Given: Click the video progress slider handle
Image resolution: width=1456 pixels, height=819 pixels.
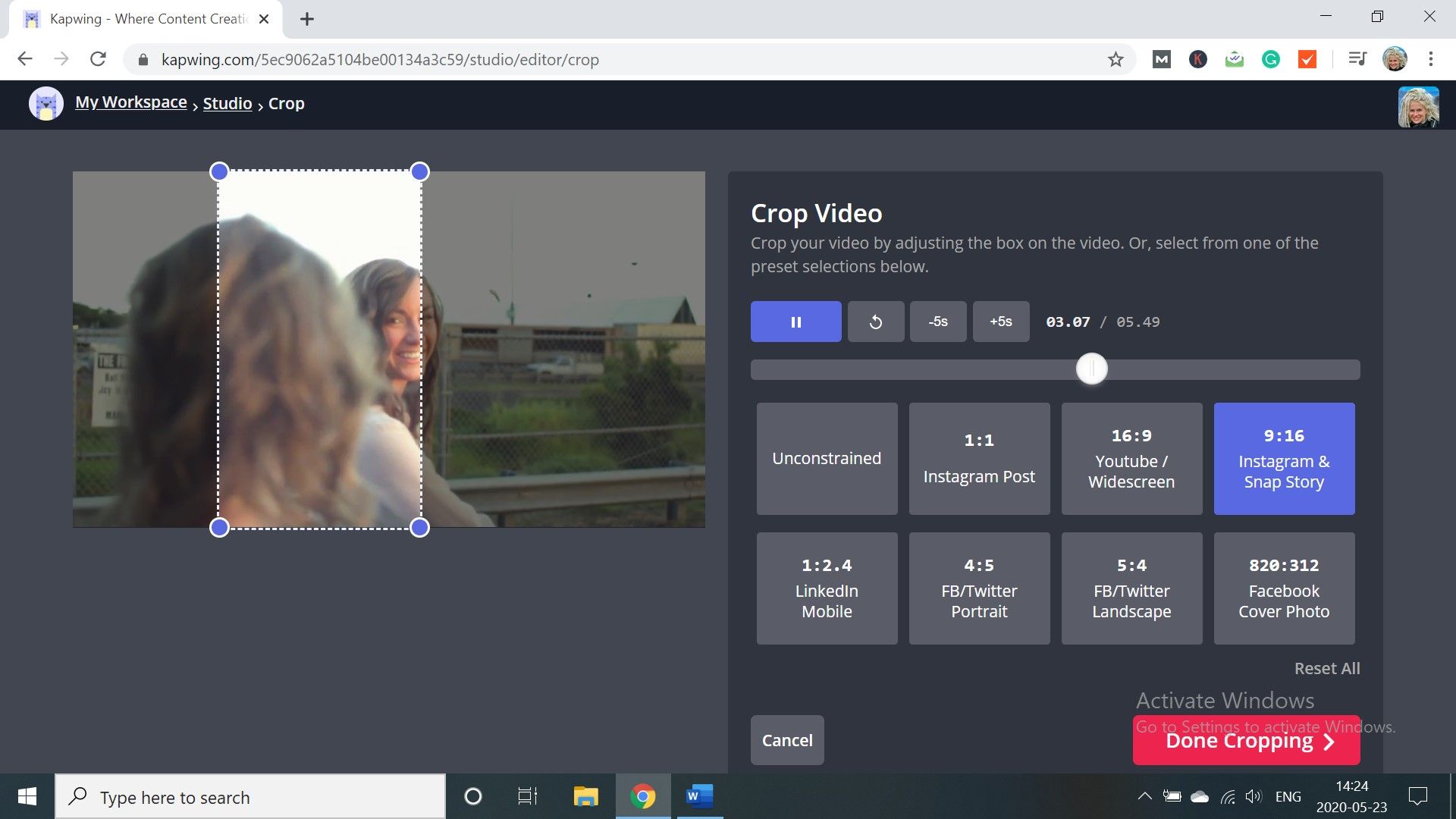Looking at the screenshot, I should [1091, 369].
